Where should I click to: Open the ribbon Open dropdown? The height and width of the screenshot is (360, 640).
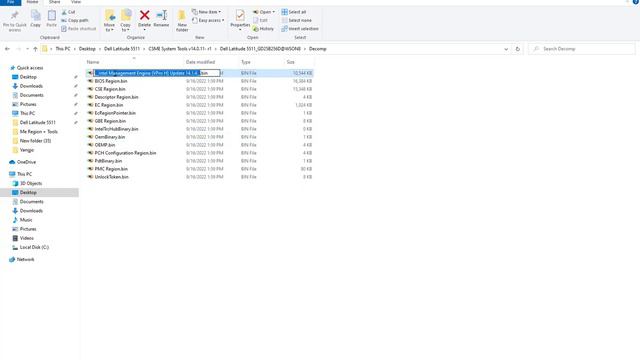pyautogui.click(x=264, y=12)
